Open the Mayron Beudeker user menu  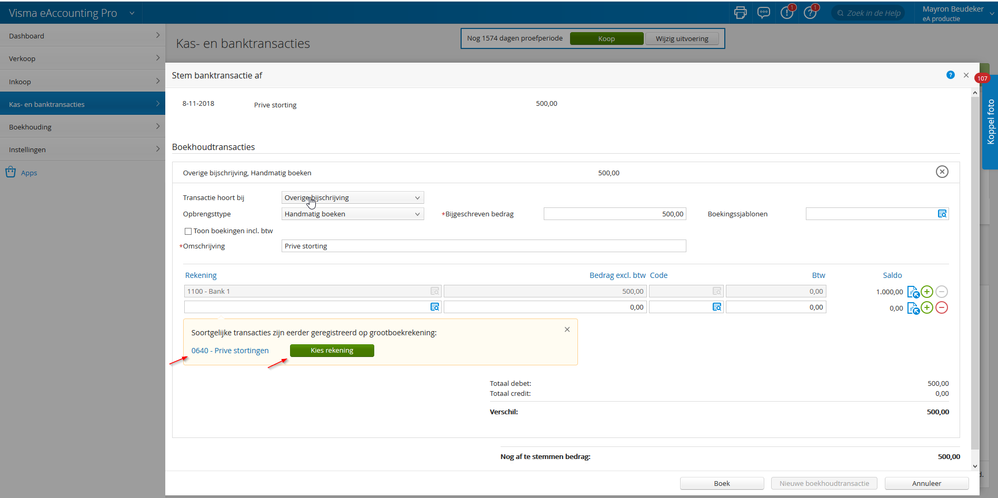click(x=955, y=13)
